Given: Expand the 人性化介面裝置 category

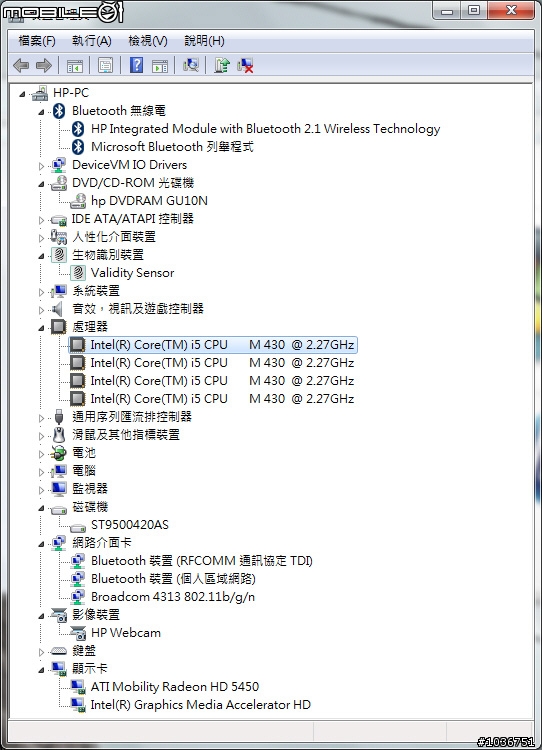Looking at the screenshot, I should [x=41, y=238].
